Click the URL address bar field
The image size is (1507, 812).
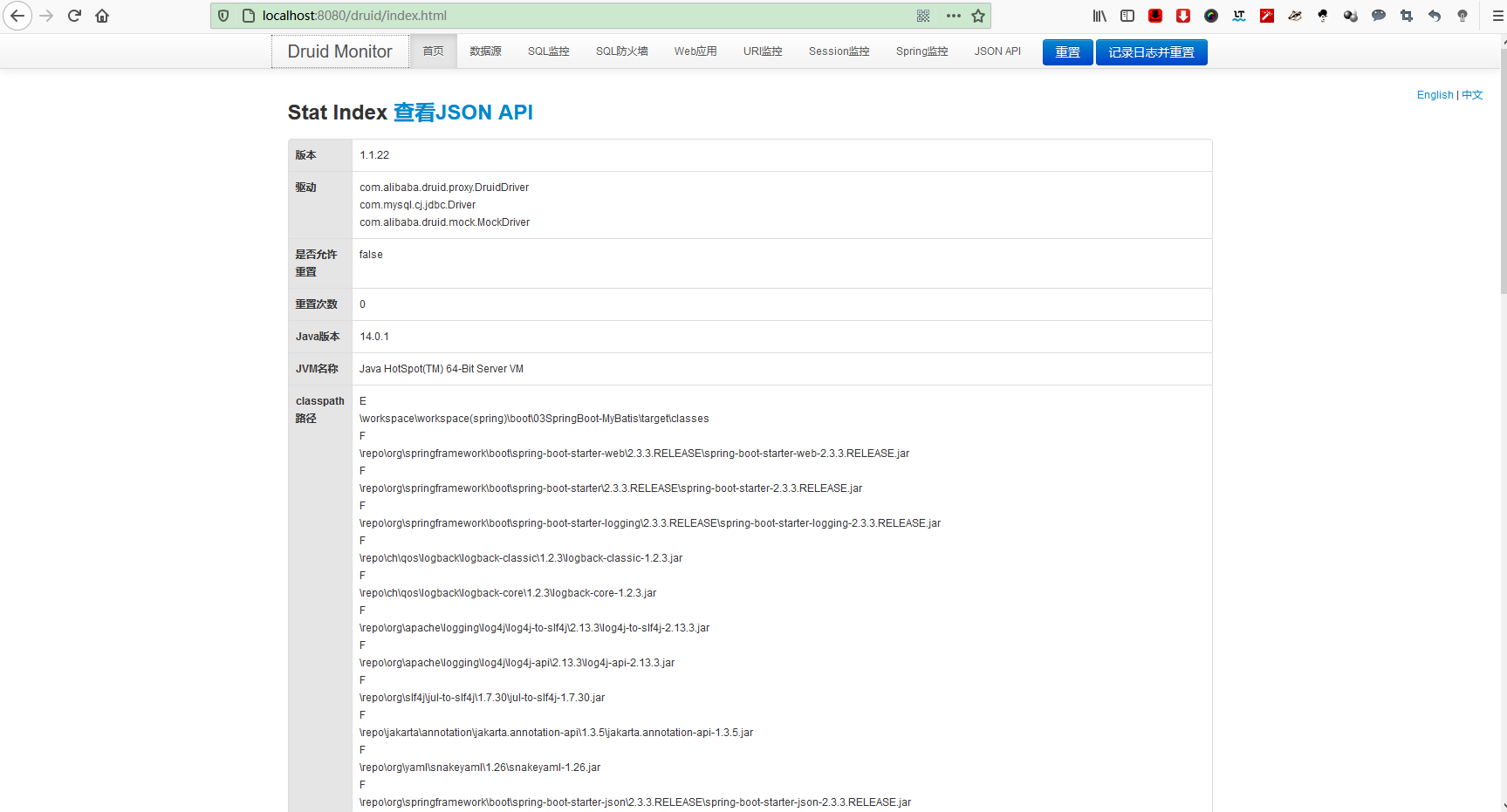[576, 16]
